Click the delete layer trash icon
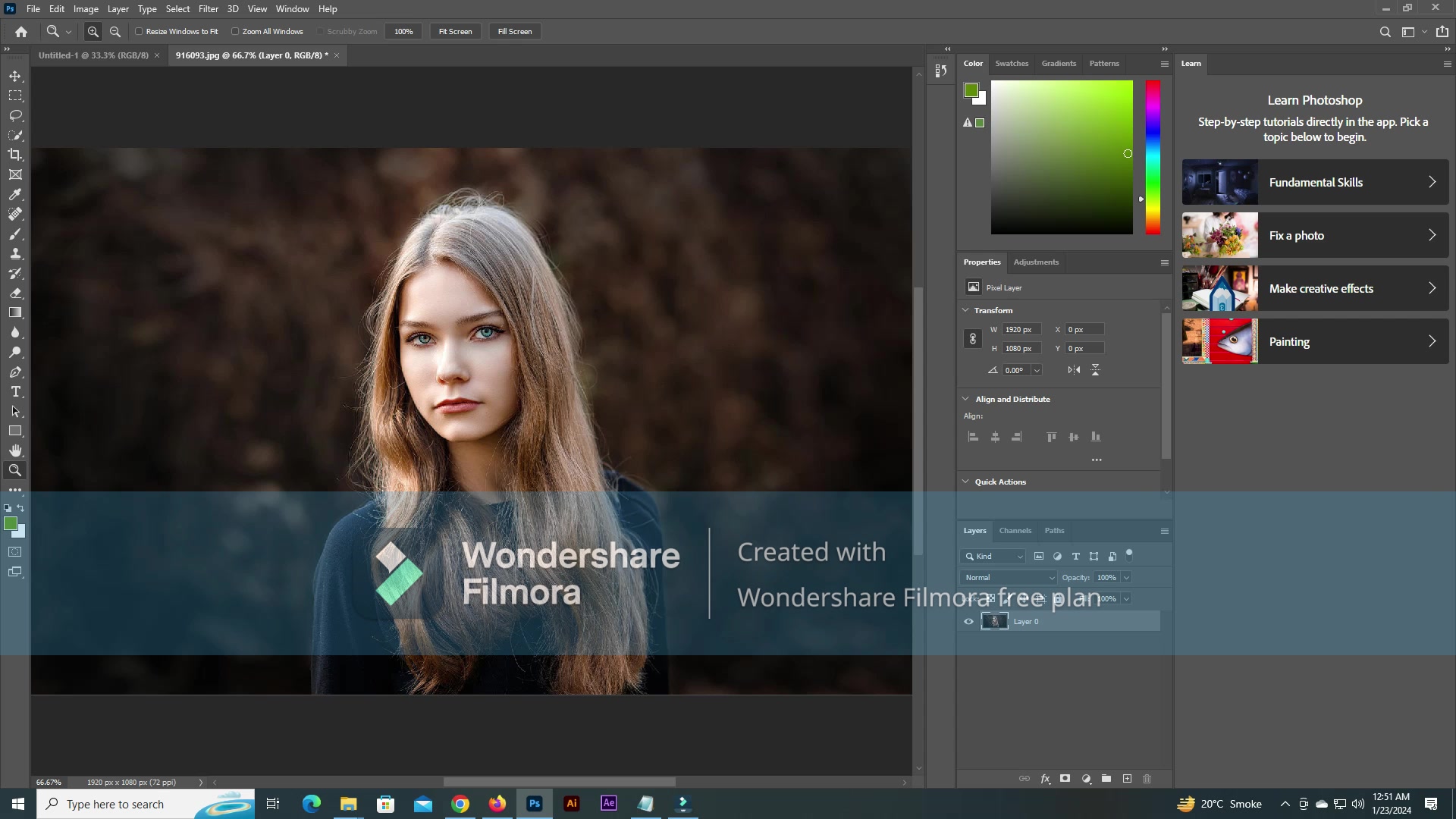This screenshot has height=819, width=1456. (1147, 779)
